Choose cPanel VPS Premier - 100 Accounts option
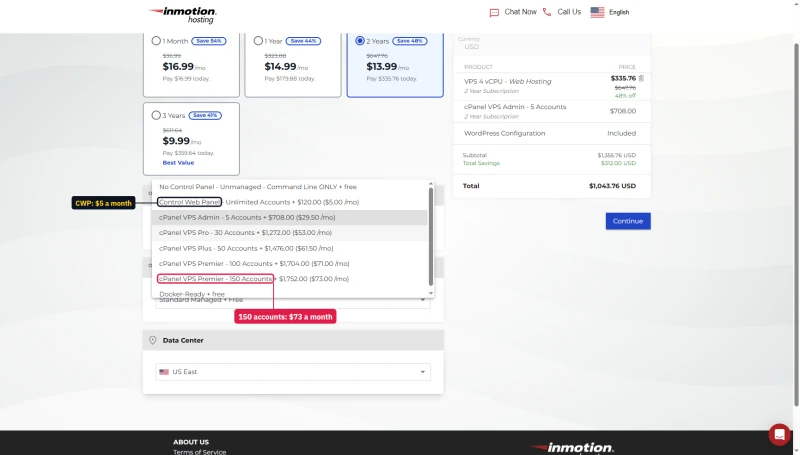The width and height of the screenshot is (800, 455). tap(289, 264)
